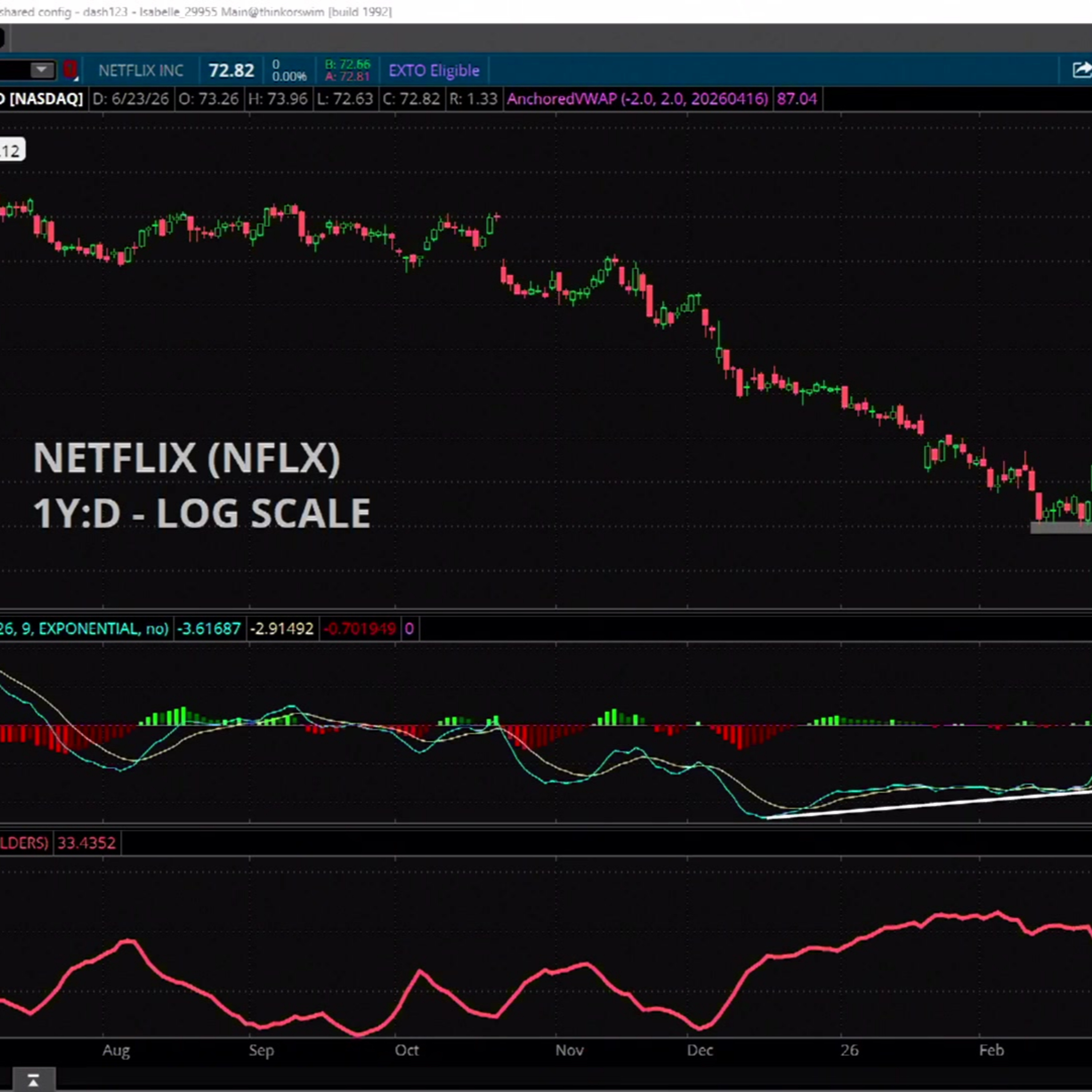Click the Dec label on time axis
Image resolution: width=1092 pixels, height=1092 pixels.
(700, 1050)
